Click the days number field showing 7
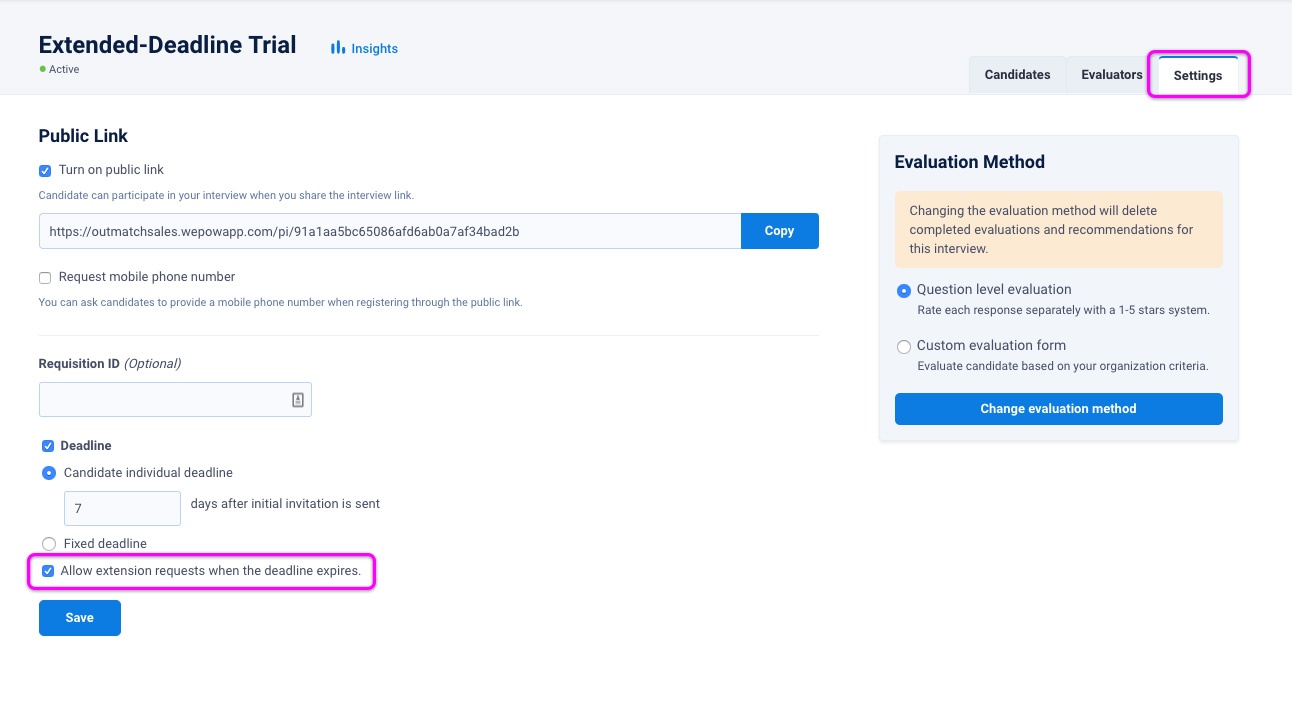Viewport: 1292px width, 720px height. point(122,508)
